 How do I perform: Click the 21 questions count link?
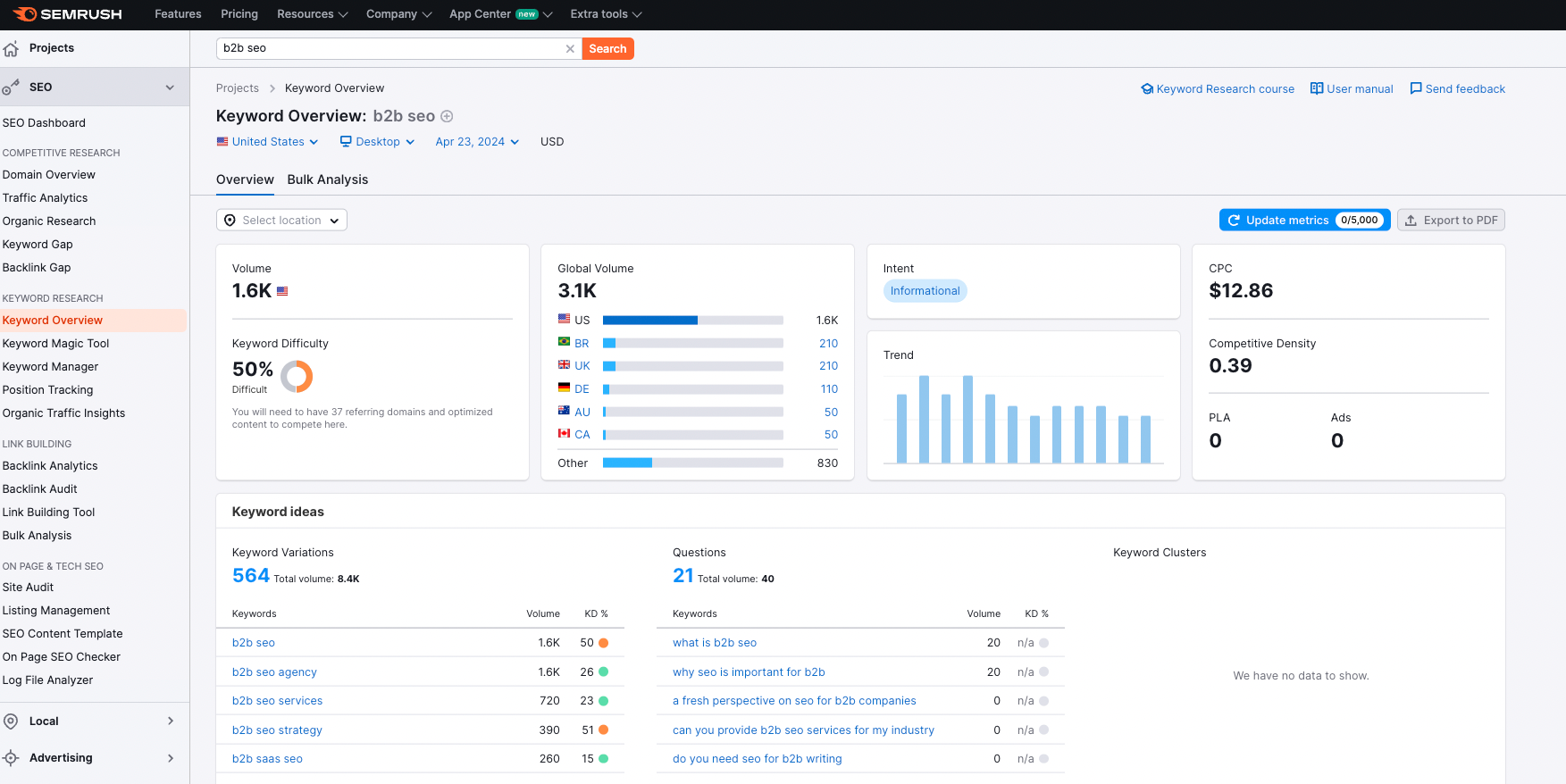coord(683,576)
